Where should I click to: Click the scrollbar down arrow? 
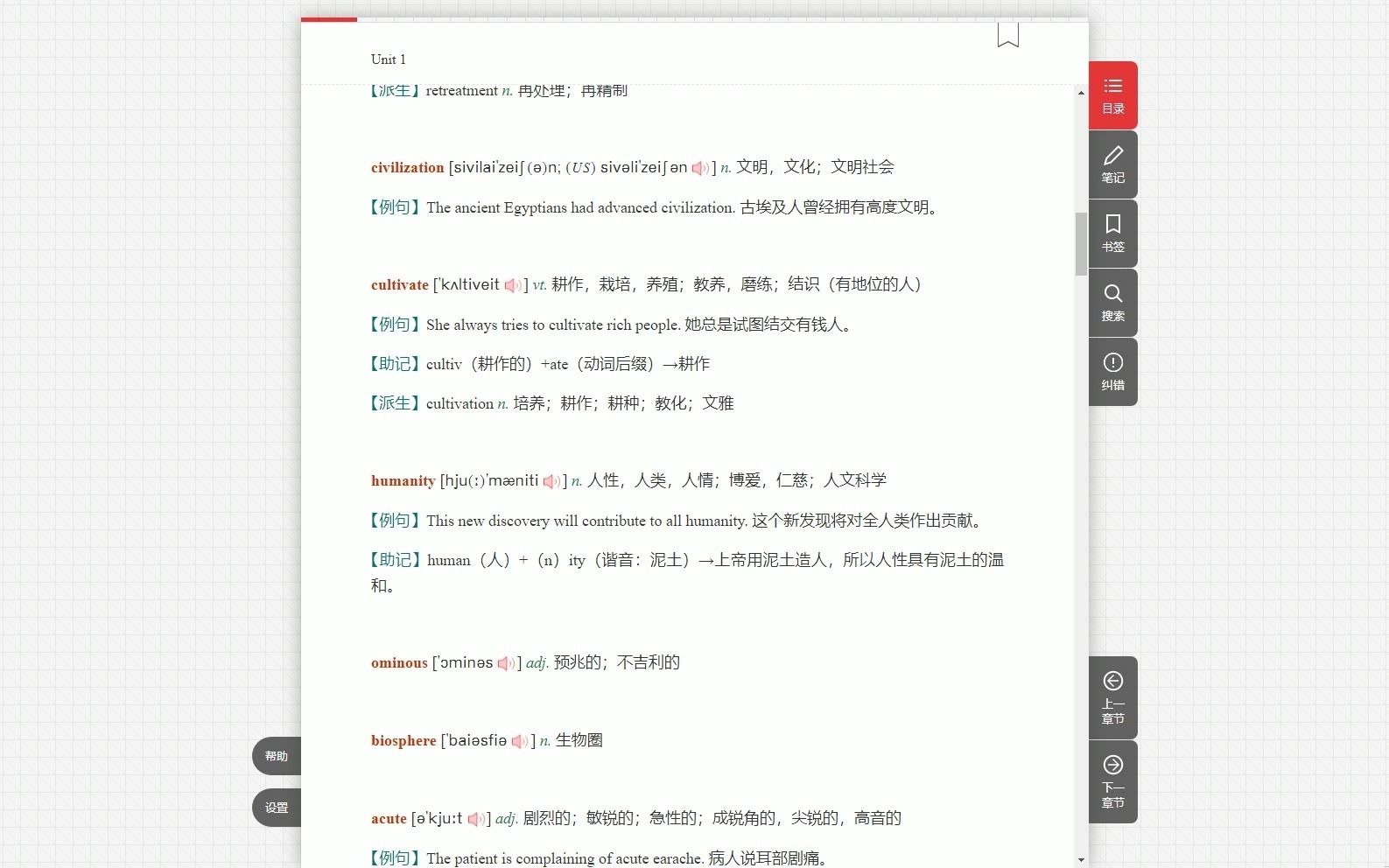click(1082, 860)
